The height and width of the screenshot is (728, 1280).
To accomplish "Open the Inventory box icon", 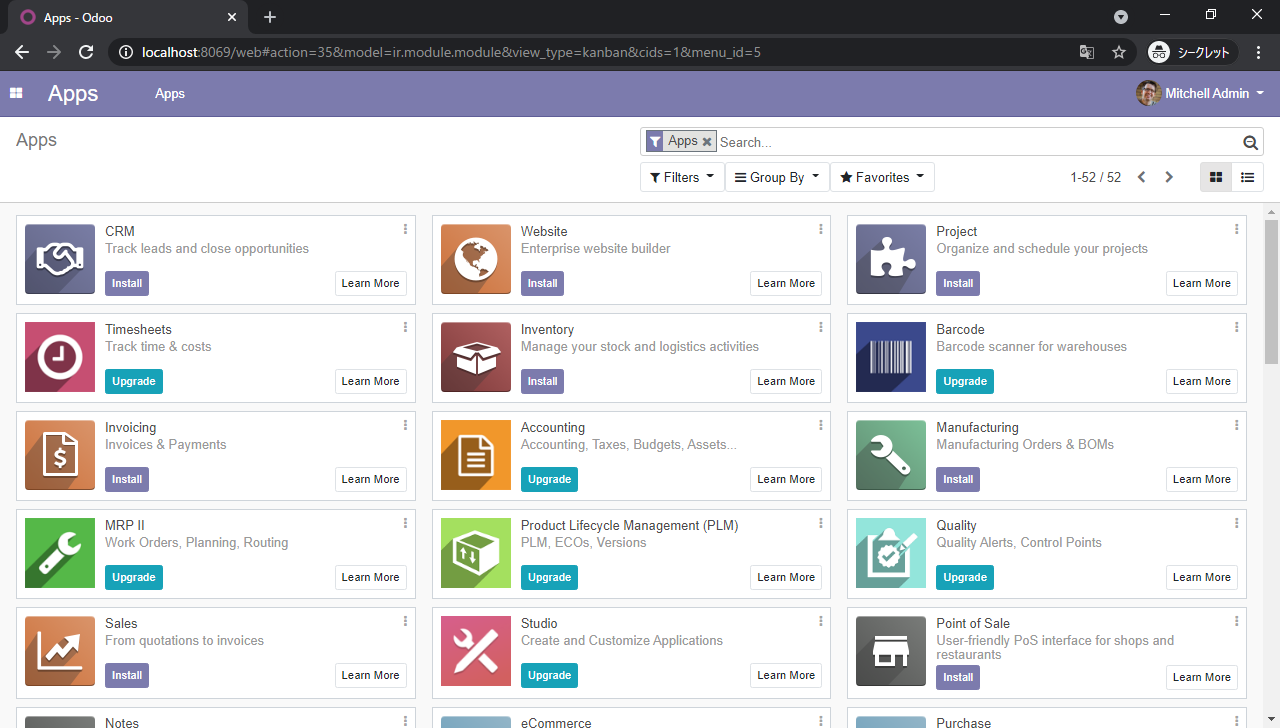I will 476,357.
